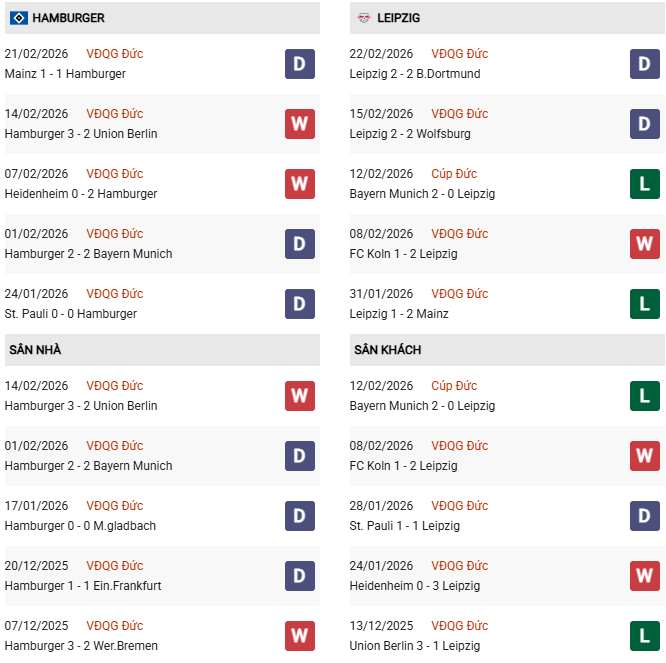Click the Hamburger club logo icon
The width and height of the screenshot is (666, 663).
[18, 18]
